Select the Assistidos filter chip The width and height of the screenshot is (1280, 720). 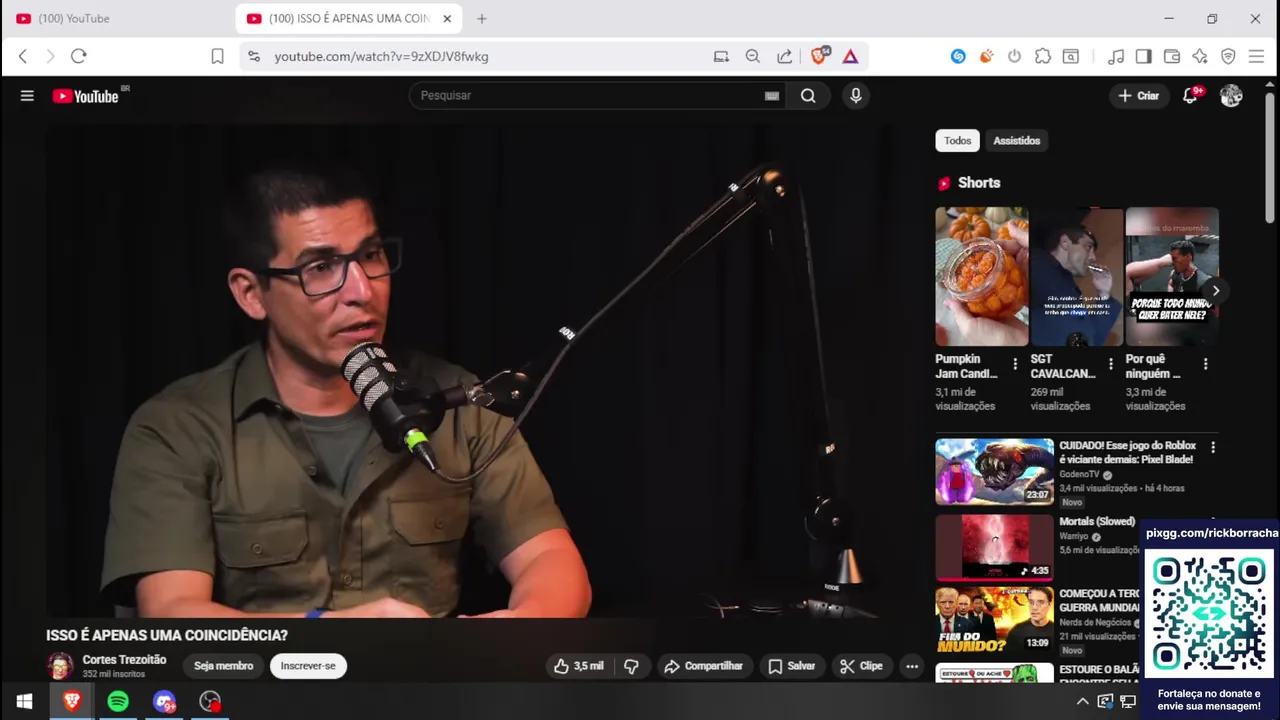[1016, 141]
